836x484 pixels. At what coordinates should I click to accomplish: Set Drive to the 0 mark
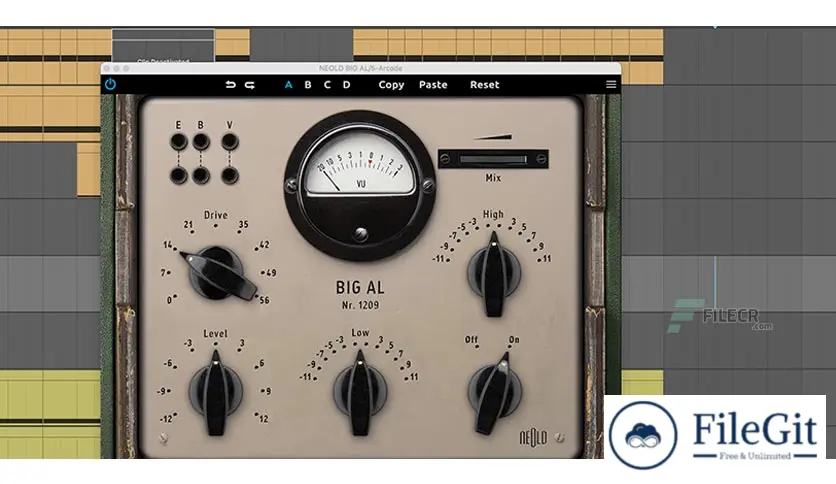click(170, 300)
